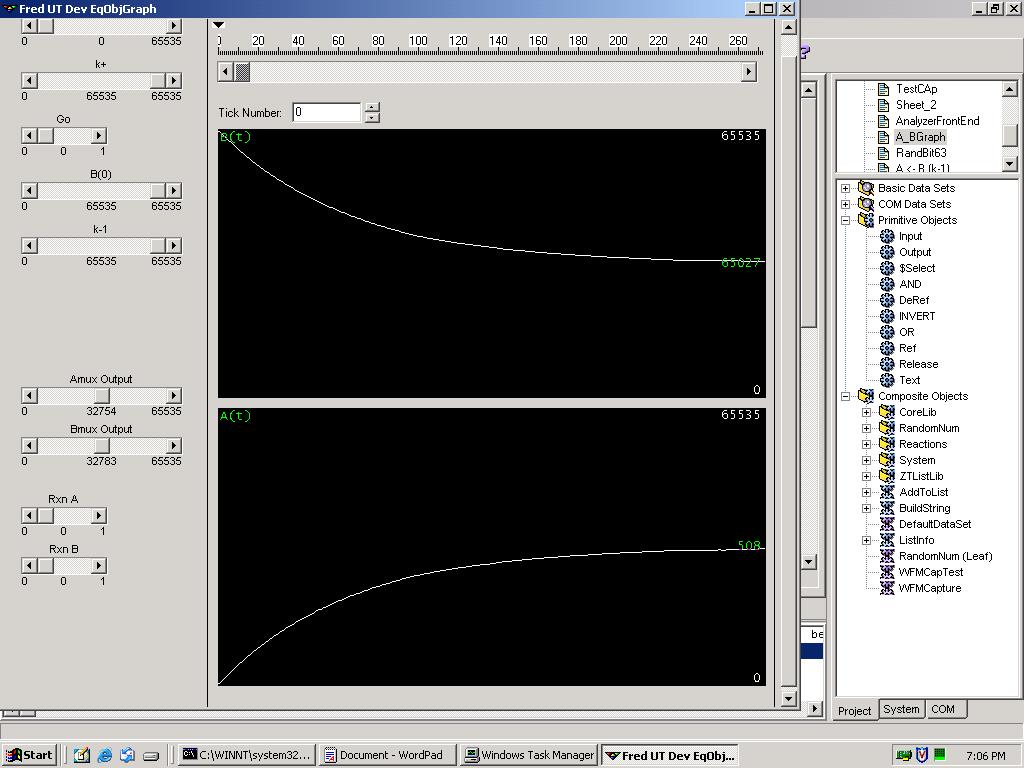Viewport: 1024px width, 768px height.
Task: Click in the Tick Number field
Action: coord(326,112)
